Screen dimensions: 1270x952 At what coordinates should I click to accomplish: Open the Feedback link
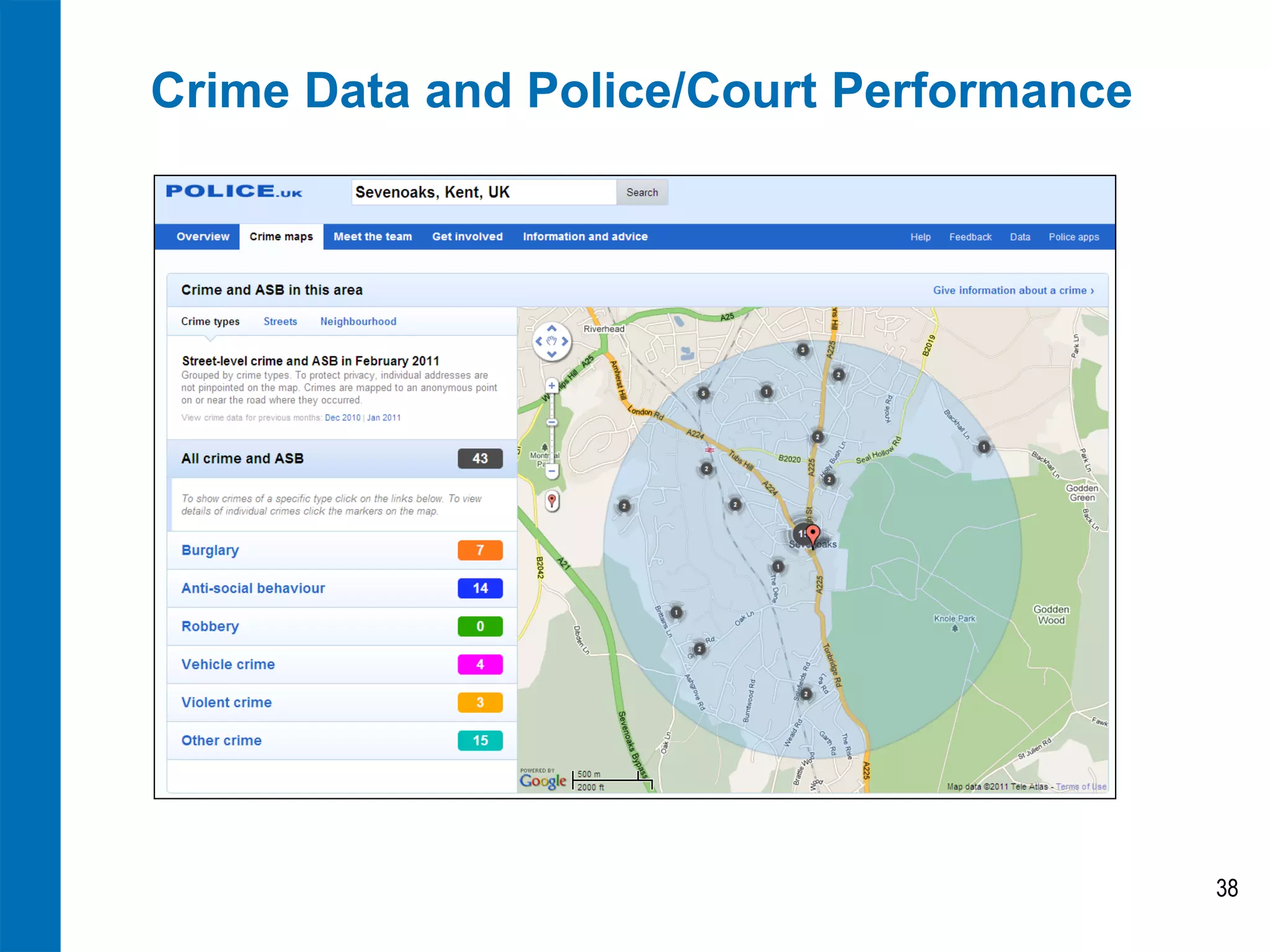(x=970, y=237)
